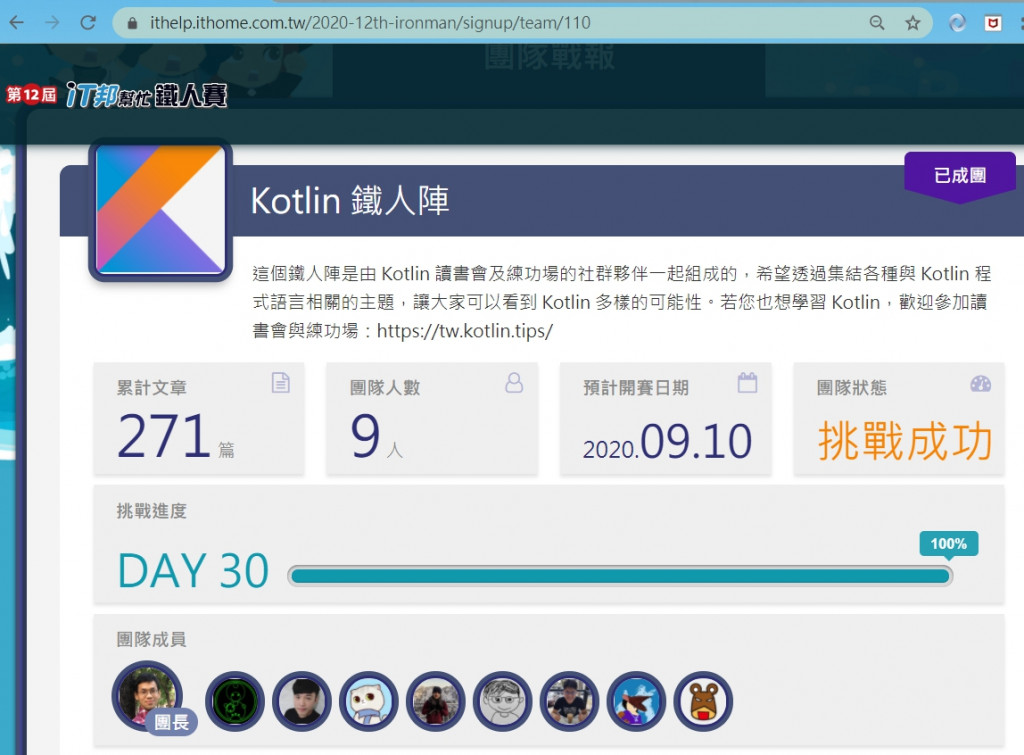The image size is (1024, 755).
Task: Reload the page with refresh icon
Action: 88,23
